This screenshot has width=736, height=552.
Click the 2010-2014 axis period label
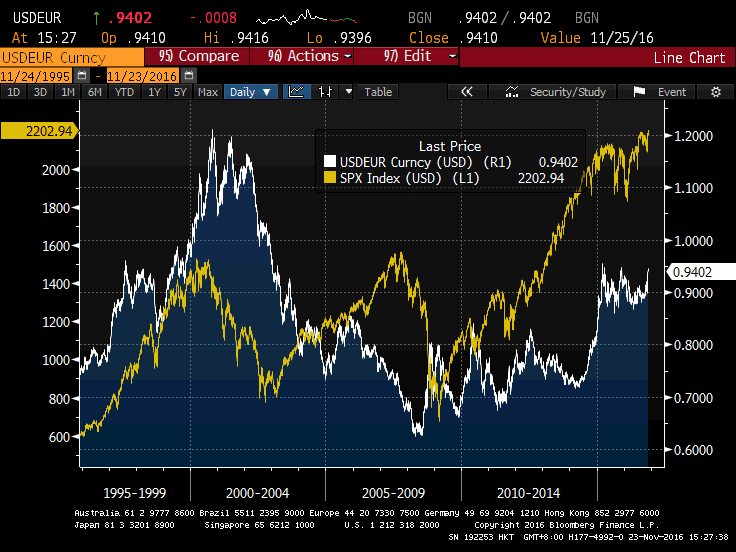point(529,493)
